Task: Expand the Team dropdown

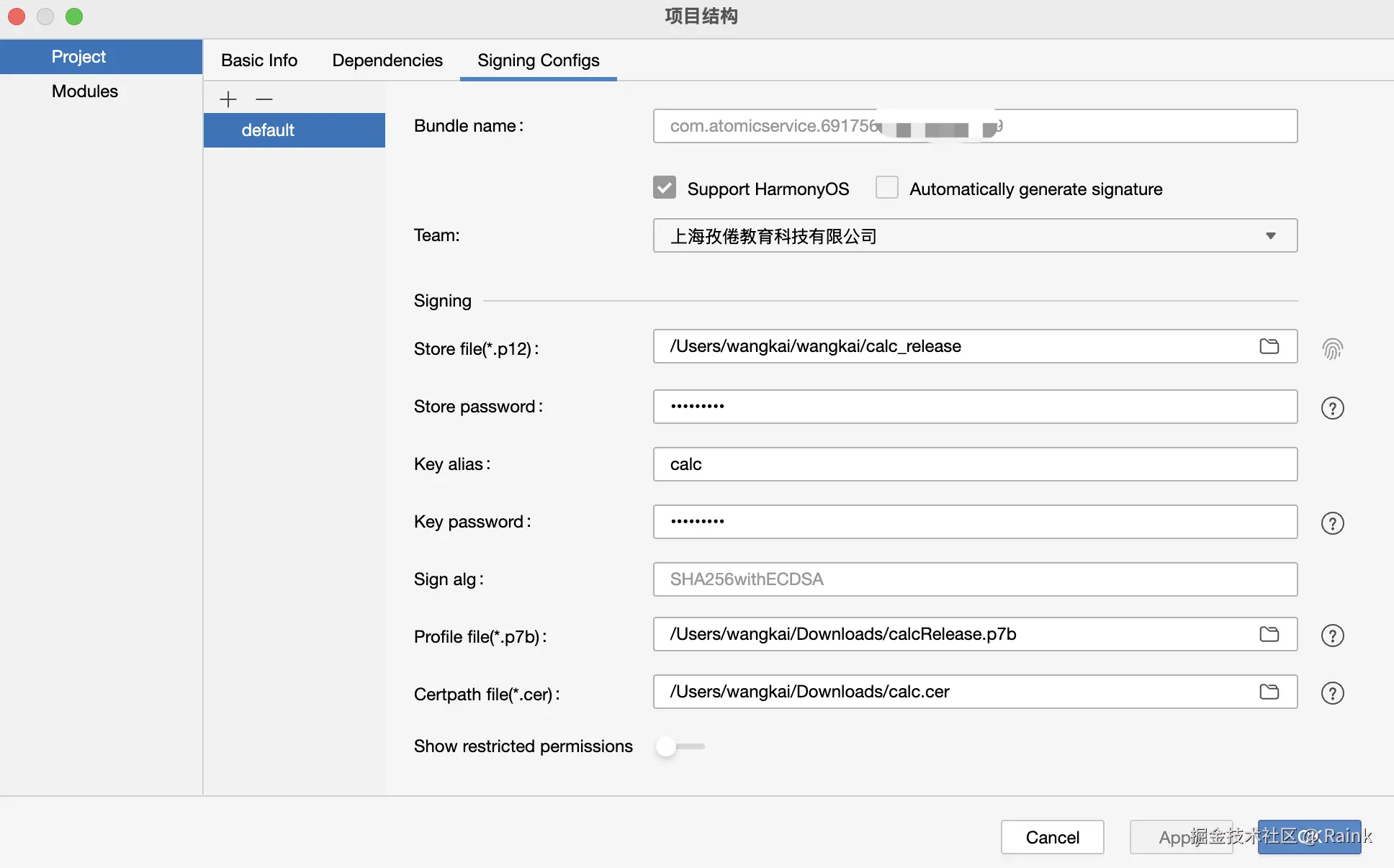Action: 1270,236
